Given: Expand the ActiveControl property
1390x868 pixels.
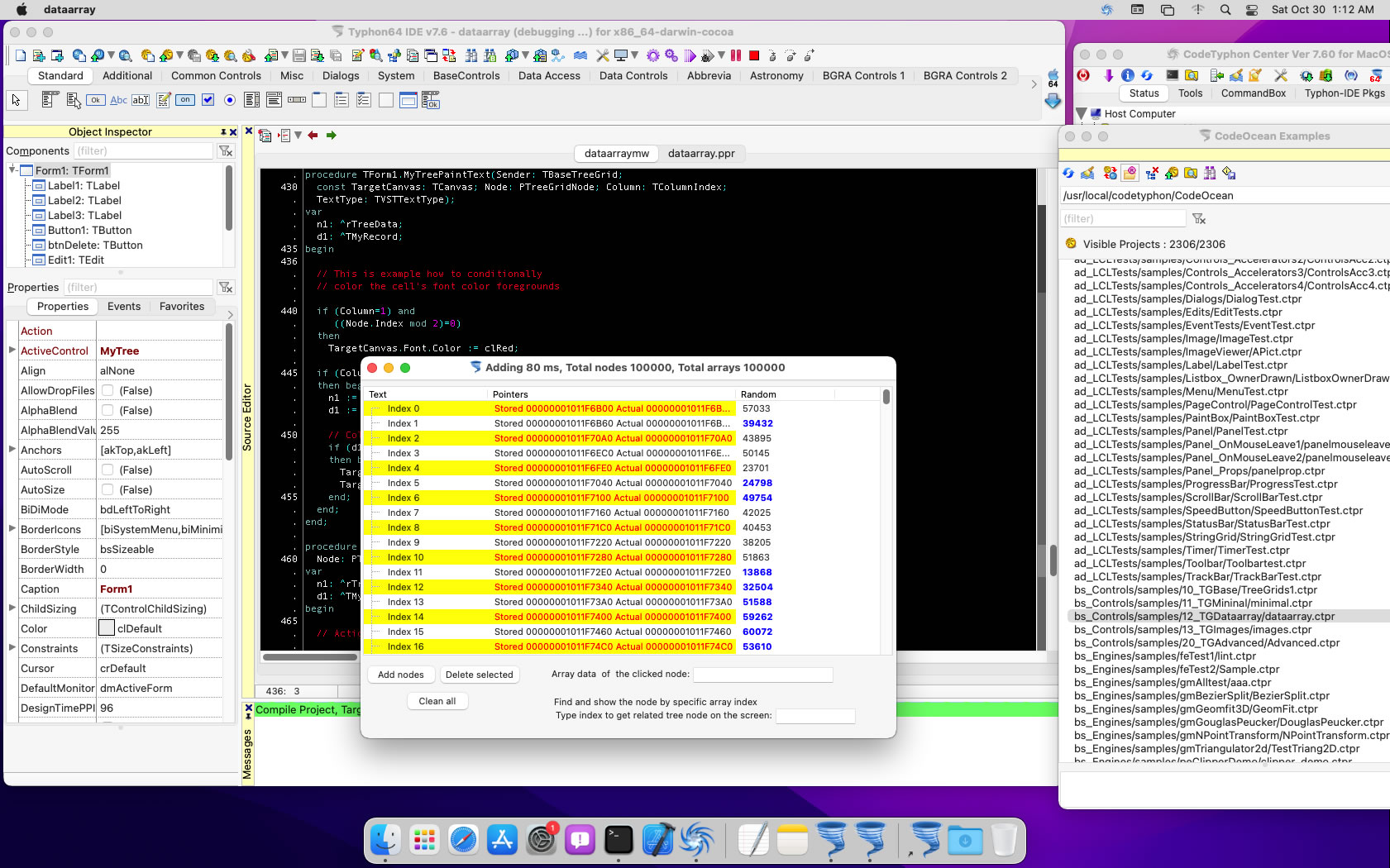Looking at the screenshot, I should click(x=12, y=350).
